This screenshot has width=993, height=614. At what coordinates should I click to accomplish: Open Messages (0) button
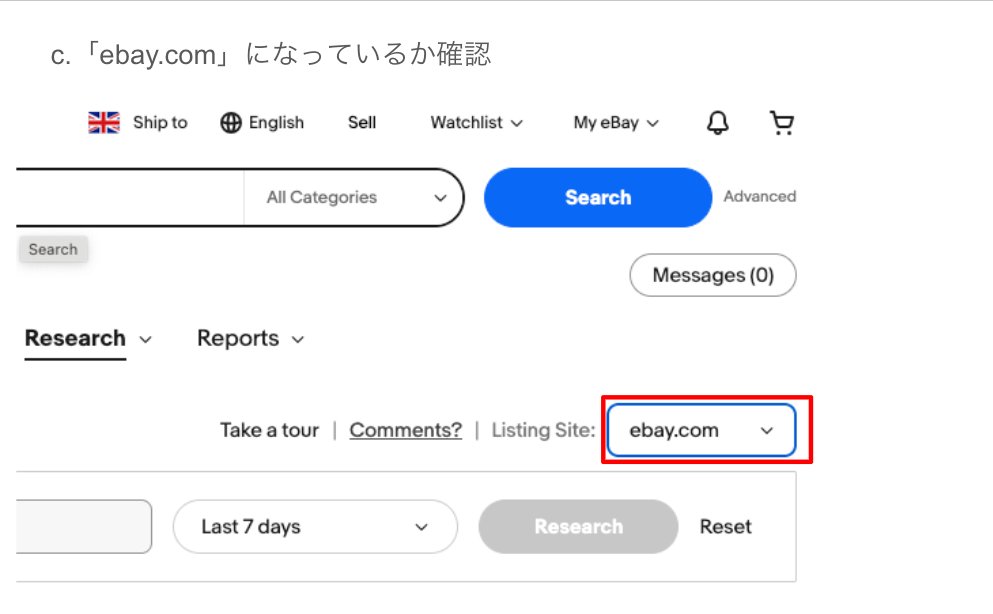pos(712,275)
